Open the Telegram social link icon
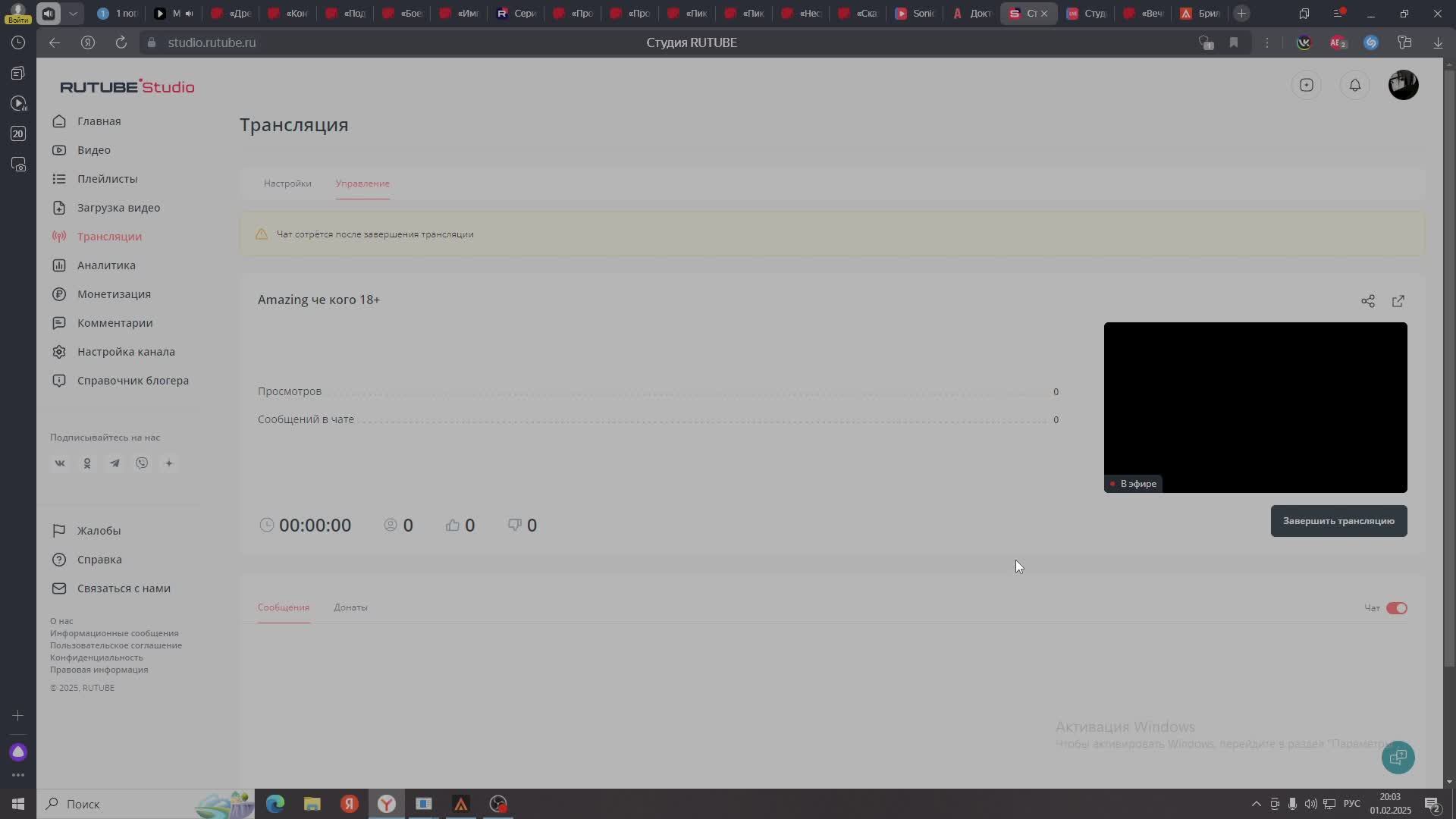This screenshot has height=819, width=1456. click(x=115, y=463)
